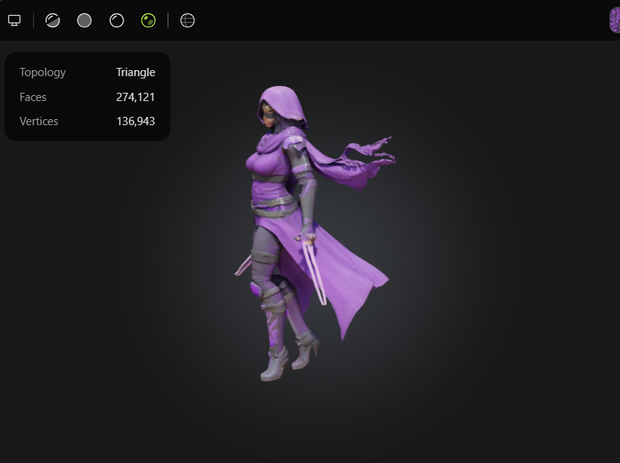Select the Faces label
This screenshot has width=620, height=463.
pos(33,97)
